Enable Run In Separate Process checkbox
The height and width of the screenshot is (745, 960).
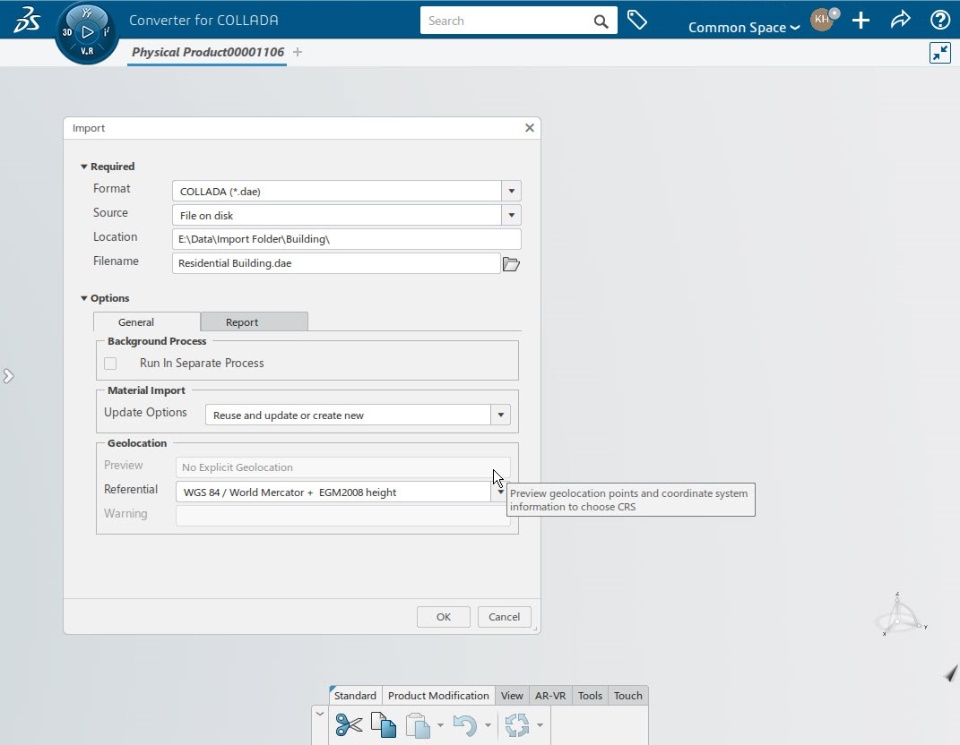pos(110,363)
